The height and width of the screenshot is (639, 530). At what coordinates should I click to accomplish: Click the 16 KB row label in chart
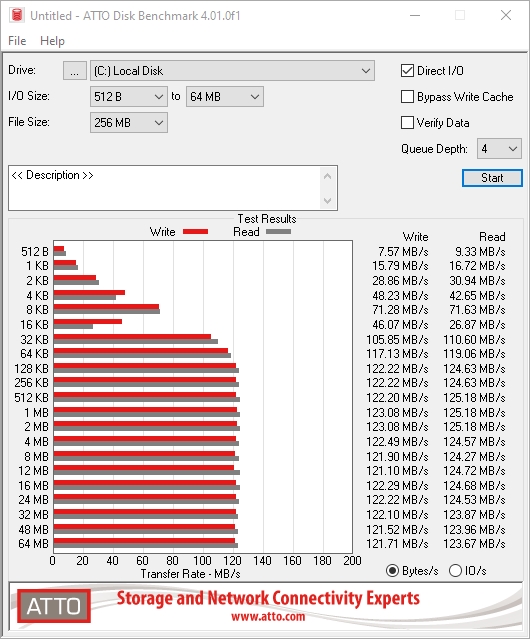click(35, 325)
